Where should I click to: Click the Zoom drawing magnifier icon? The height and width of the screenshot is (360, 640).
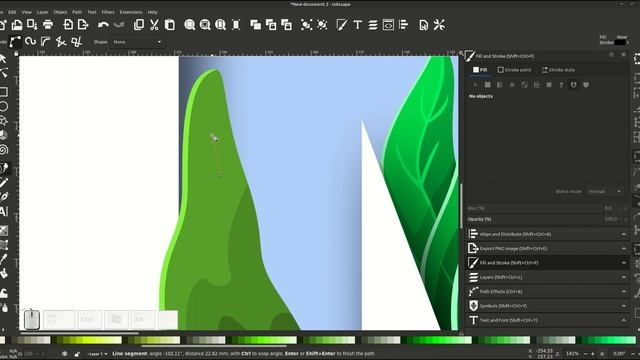coord(205,24)
